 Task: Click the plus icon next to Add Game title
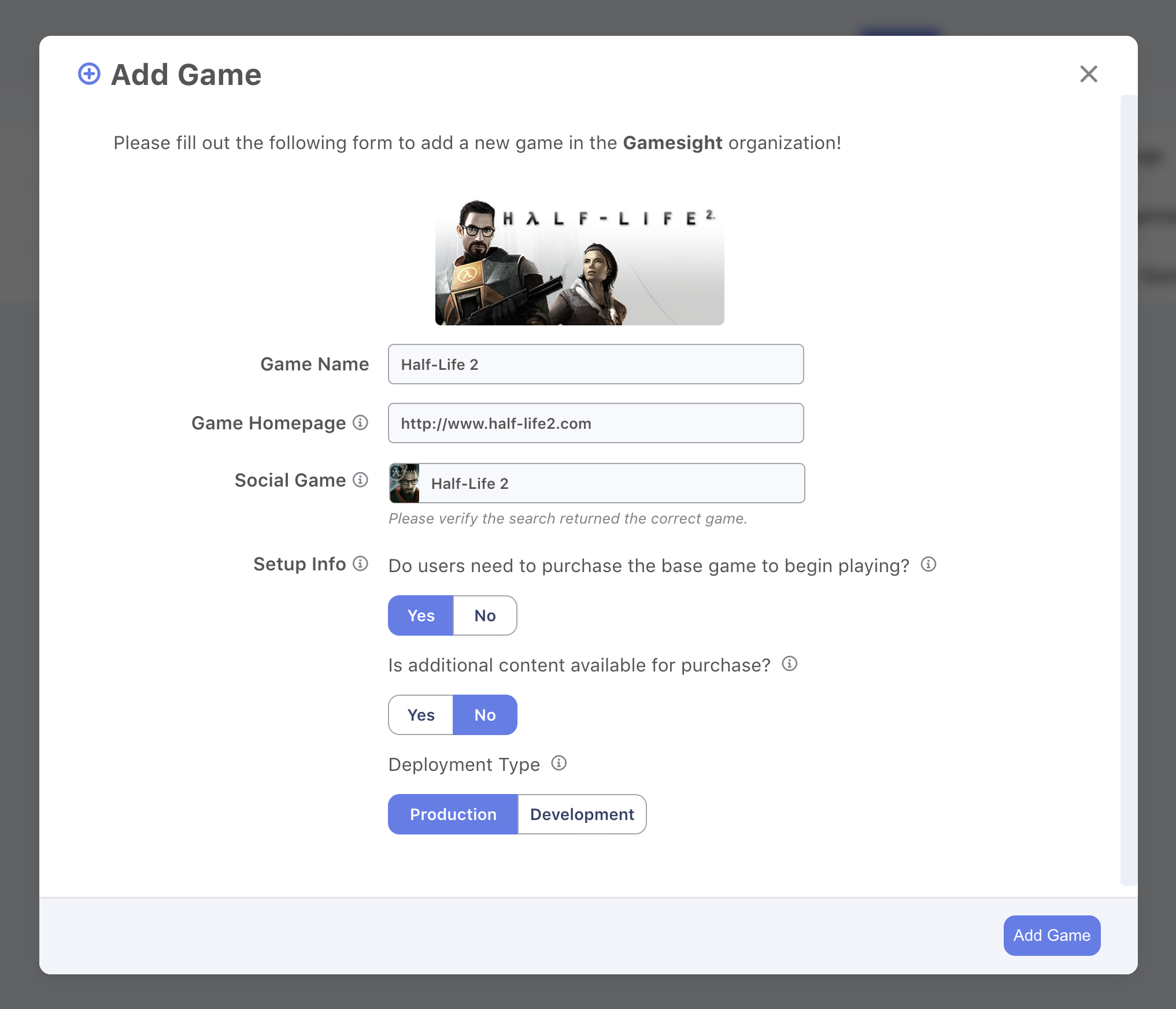pos(89,74)
